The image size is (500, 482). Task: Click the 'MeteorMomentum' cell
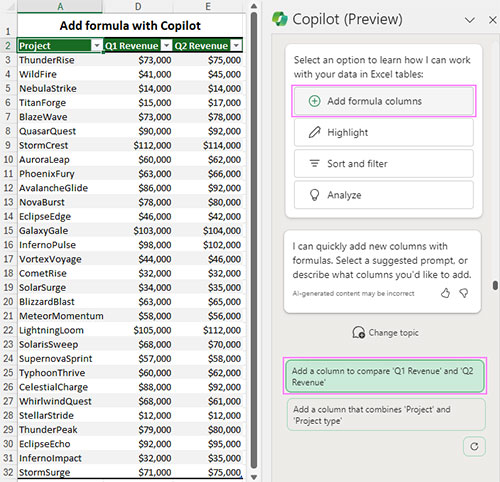[60, 316]
